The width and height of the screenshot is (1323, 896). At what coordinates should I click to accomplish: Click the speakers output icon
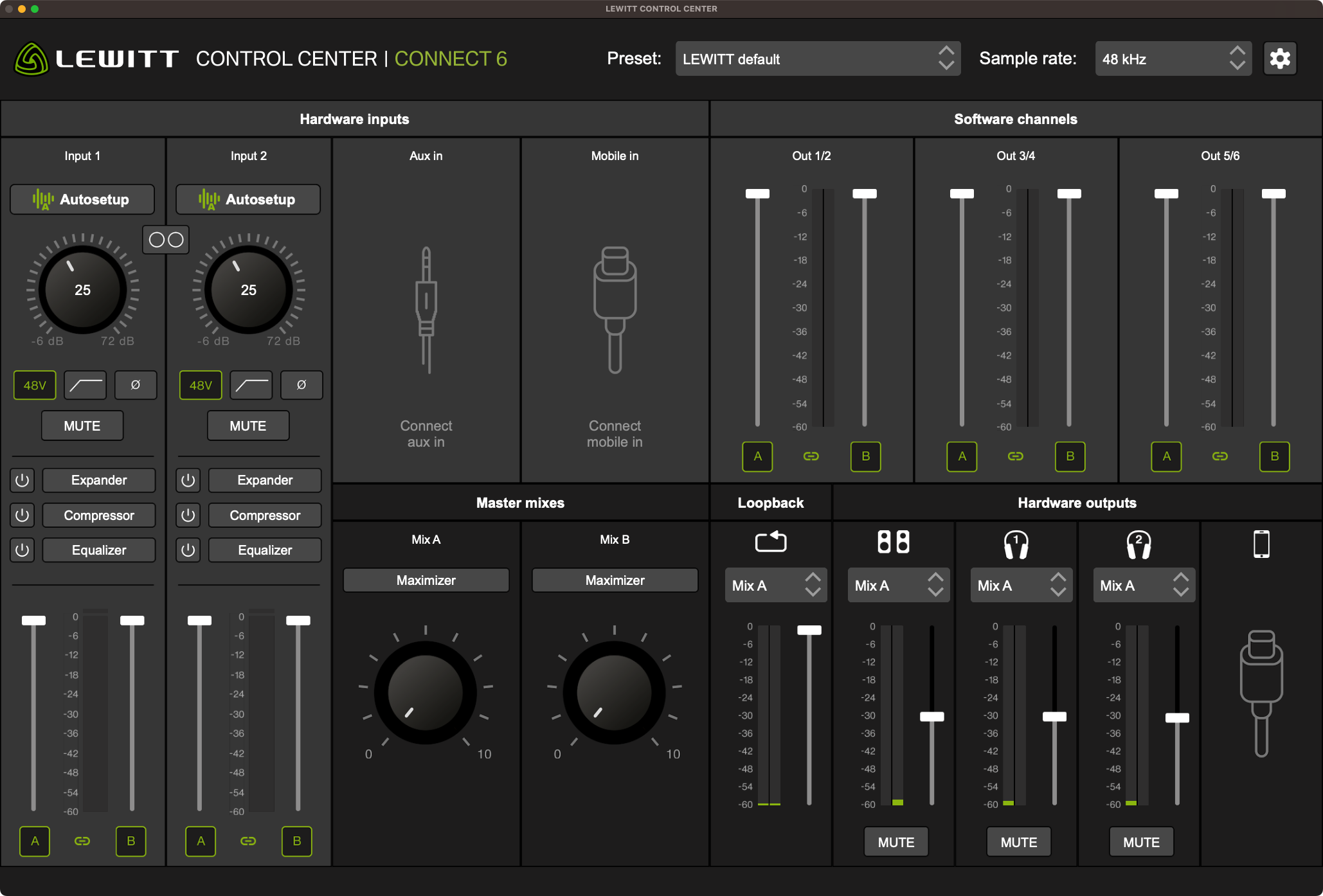click(894, 542)
